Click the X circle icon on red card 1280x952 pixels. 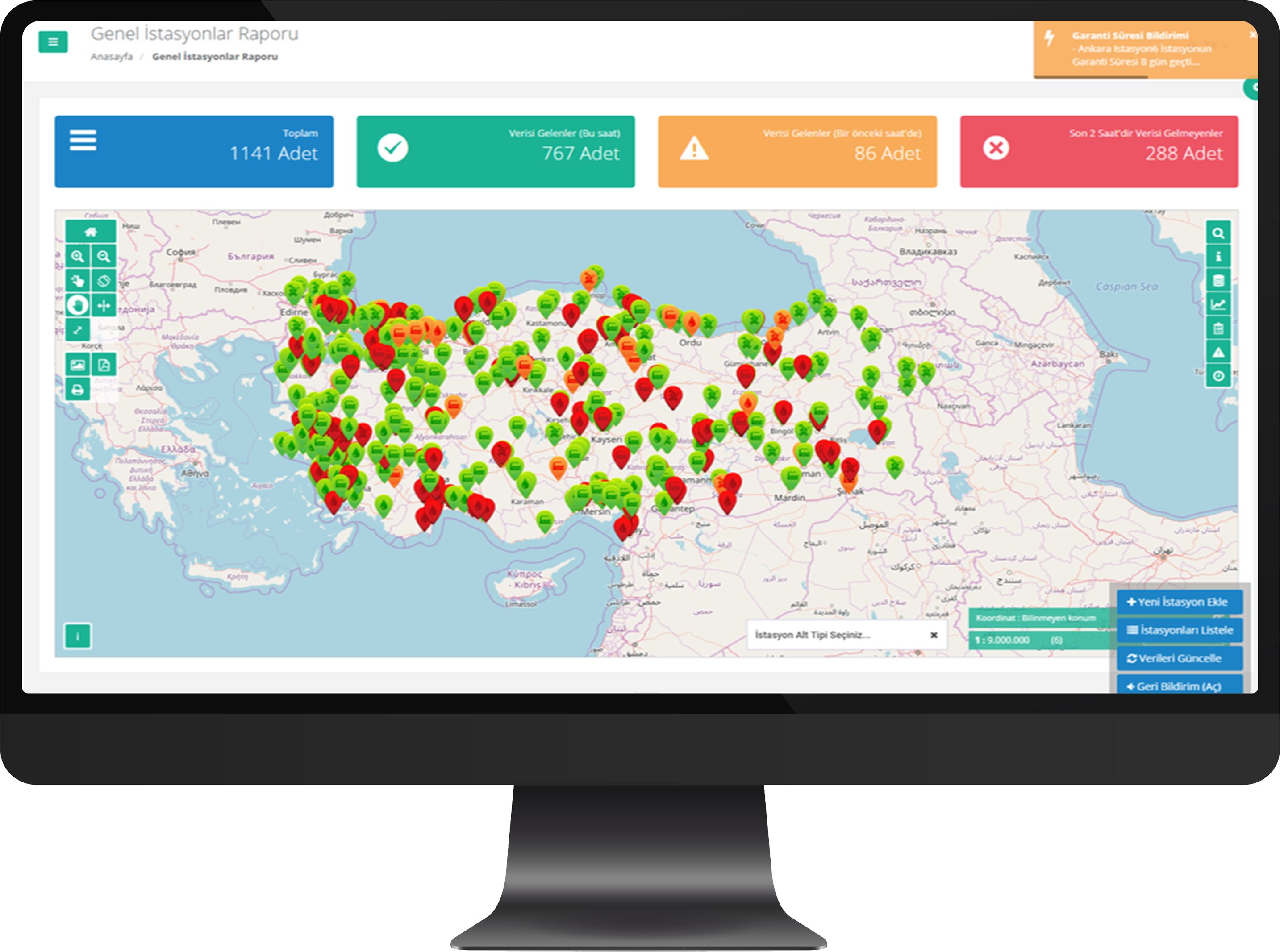pyautogui.click(x=996, y=148)
